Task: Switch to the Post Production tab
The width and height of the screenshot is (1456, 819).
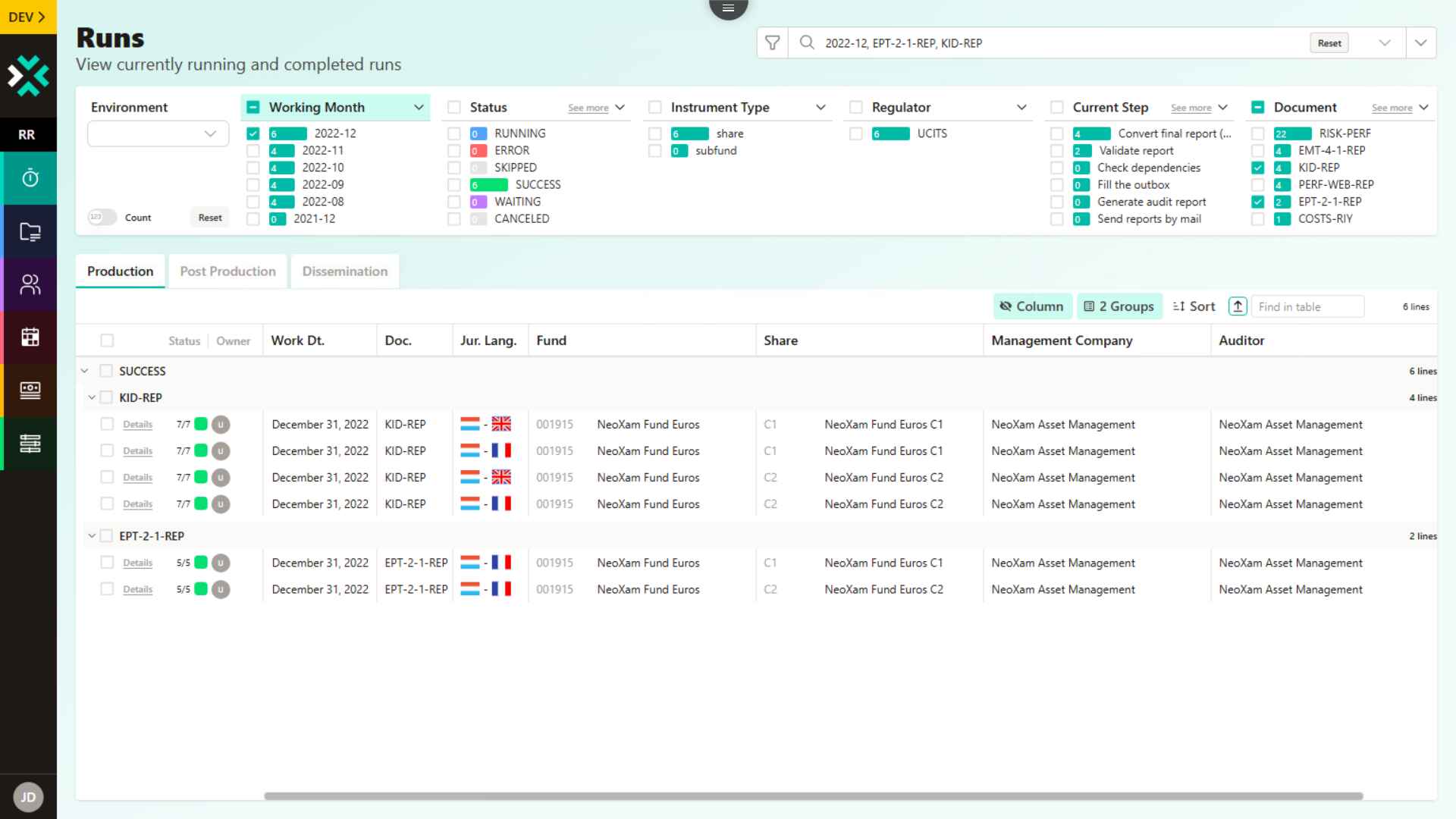Action: [x=227, y=271]
